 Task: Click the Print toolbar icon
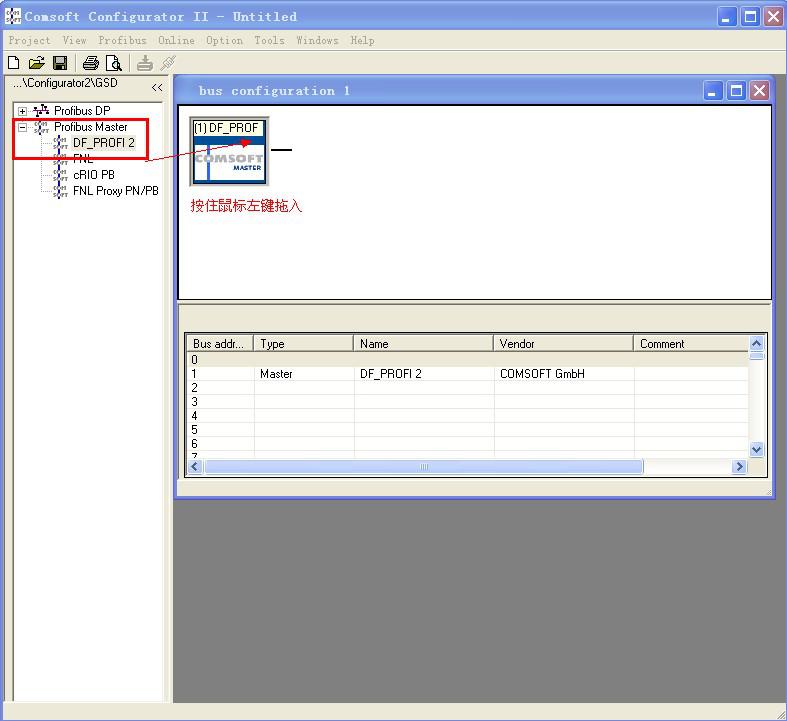click(91, 63)
